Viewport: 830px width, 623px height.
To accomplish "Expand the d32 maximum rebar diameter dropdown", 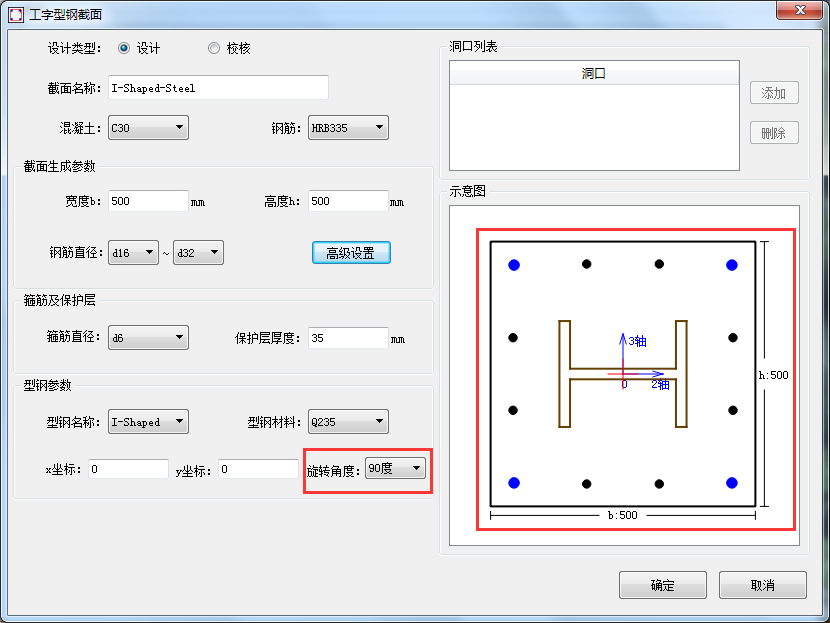I will coord(198,253).
